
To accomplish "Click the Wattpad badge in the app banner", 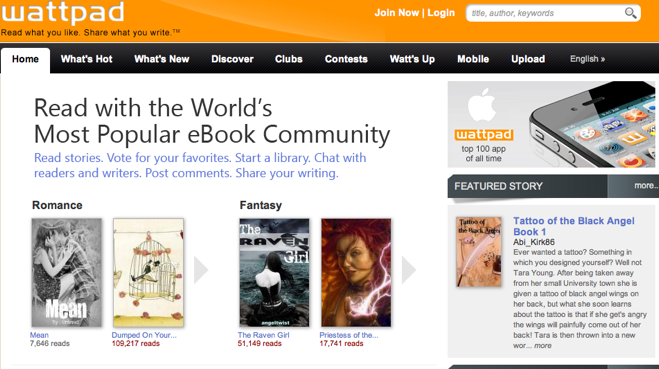I will tap(484, 135).
